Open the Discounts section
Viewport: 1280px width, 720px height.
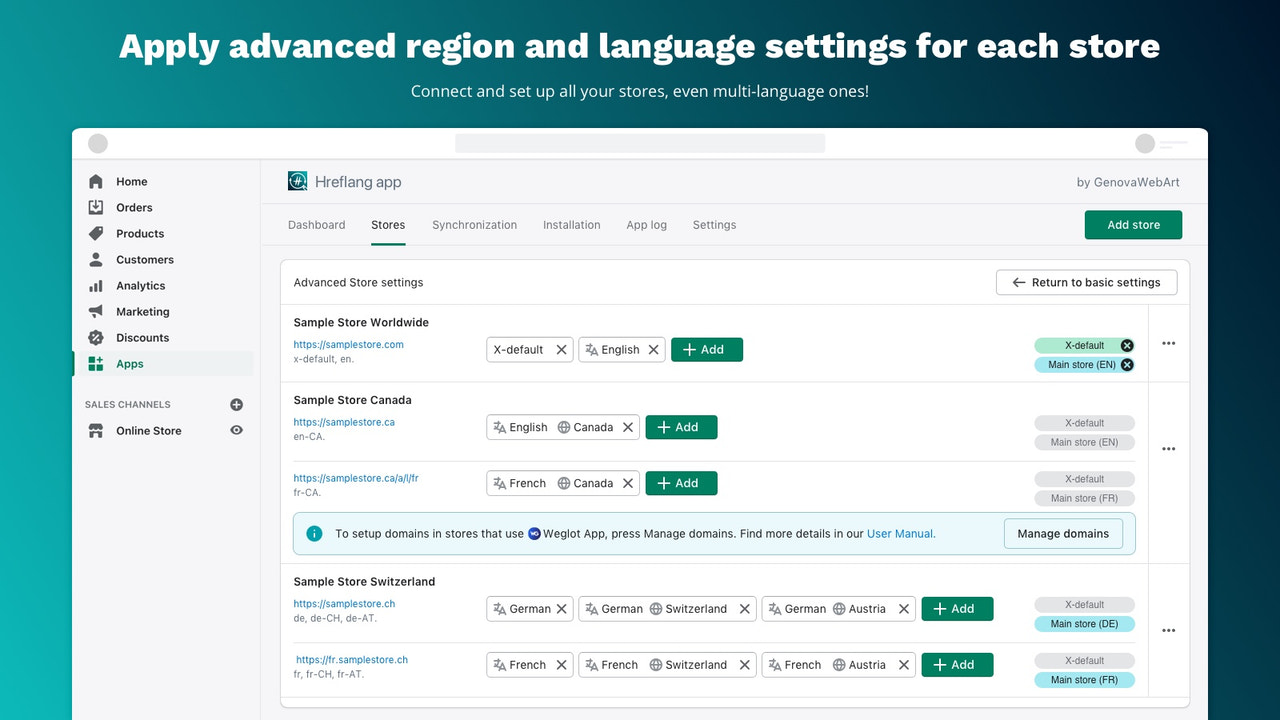tap(95, 337)
